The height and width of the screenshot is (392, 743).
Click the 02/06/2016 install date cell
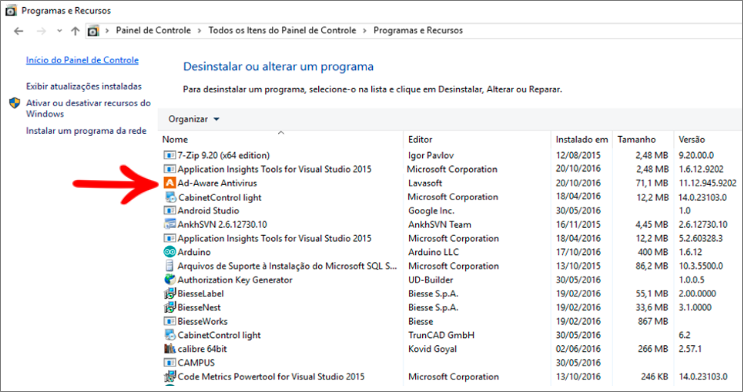click(578, 348)
